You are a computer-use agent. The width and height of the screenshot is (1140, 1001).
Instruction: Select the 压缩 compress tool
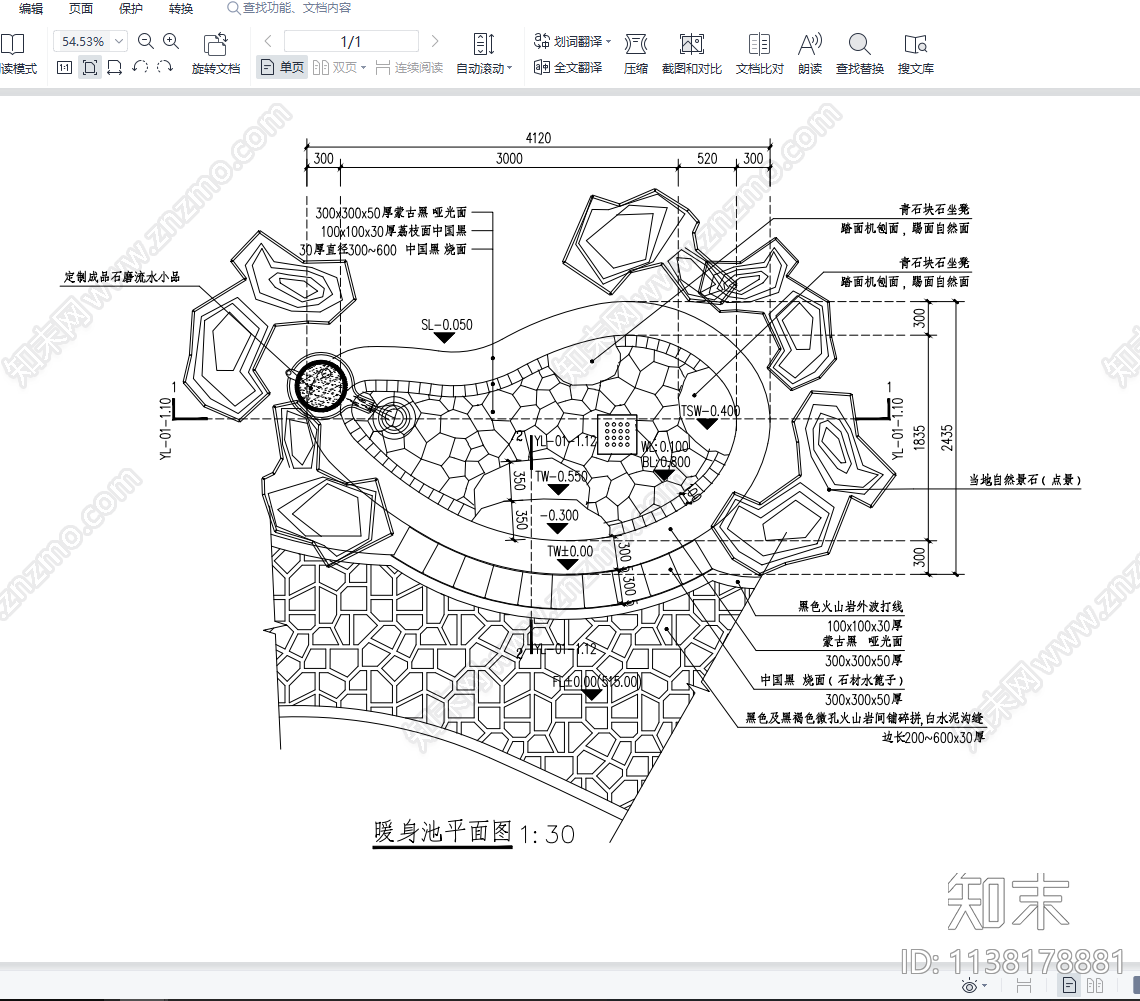[636, 54]
